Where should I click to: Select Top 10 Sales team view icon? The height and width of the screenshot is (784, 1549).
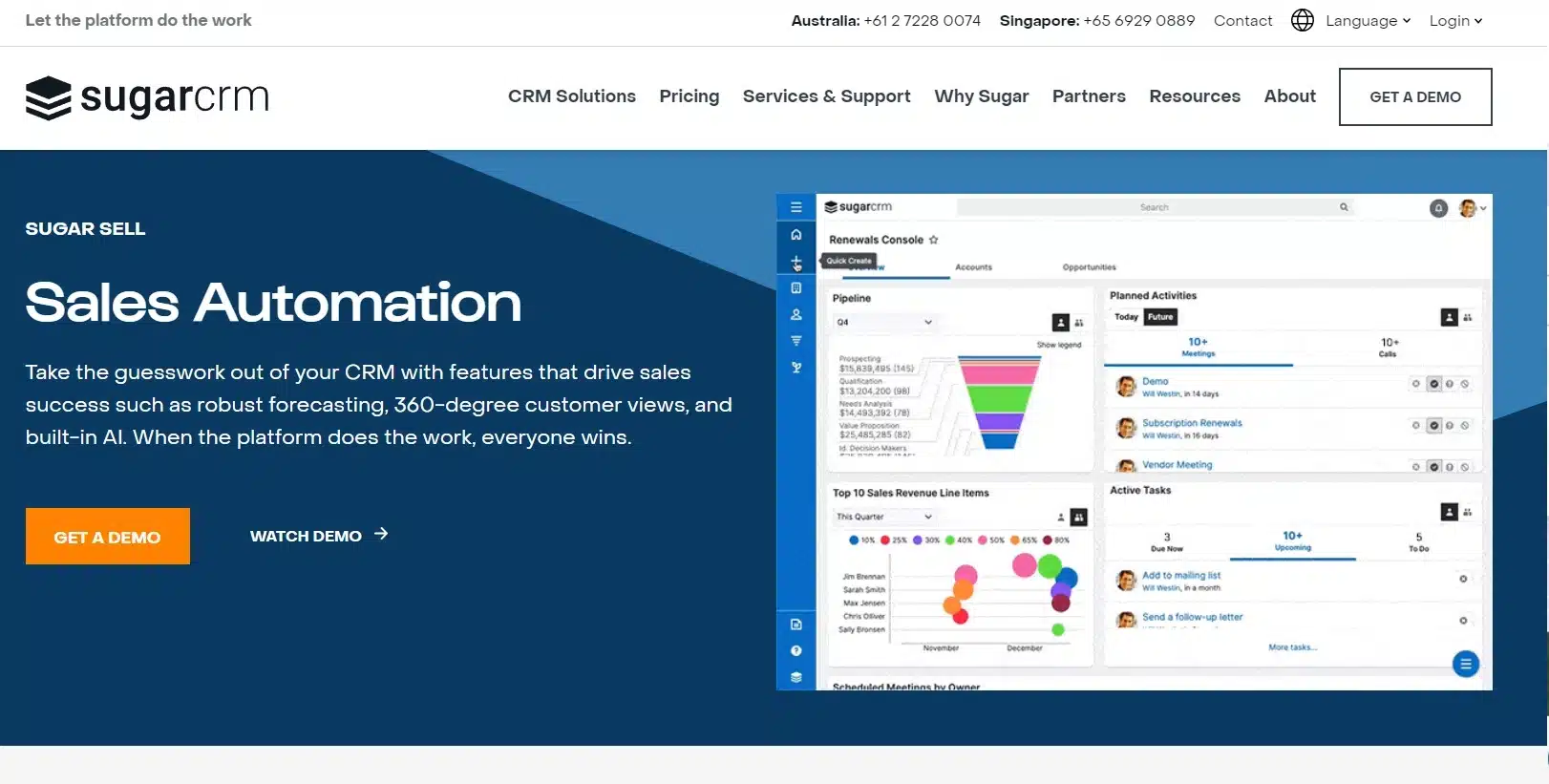pos(1079,517)
